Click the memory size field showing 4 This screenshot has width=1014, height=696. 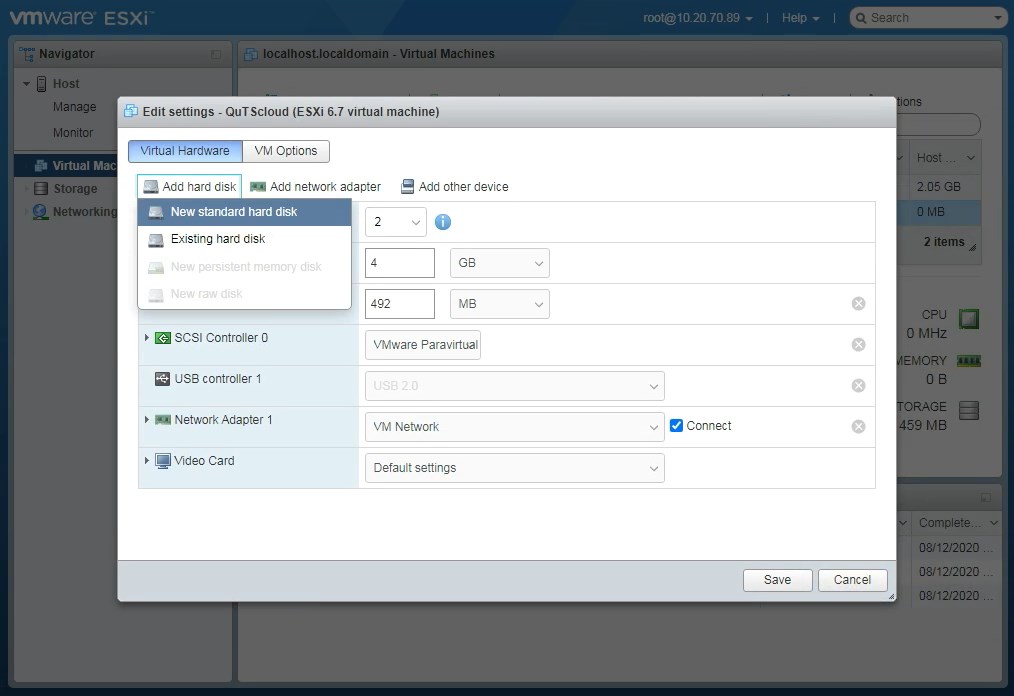[x=400, y=263]
